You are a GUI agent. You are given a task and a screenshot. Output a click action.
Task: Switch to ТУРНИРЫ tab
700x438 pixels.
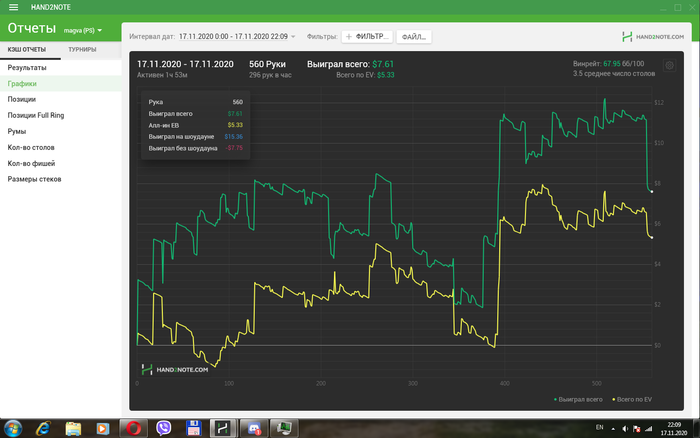pyautogui.click(x=82, y=50)
